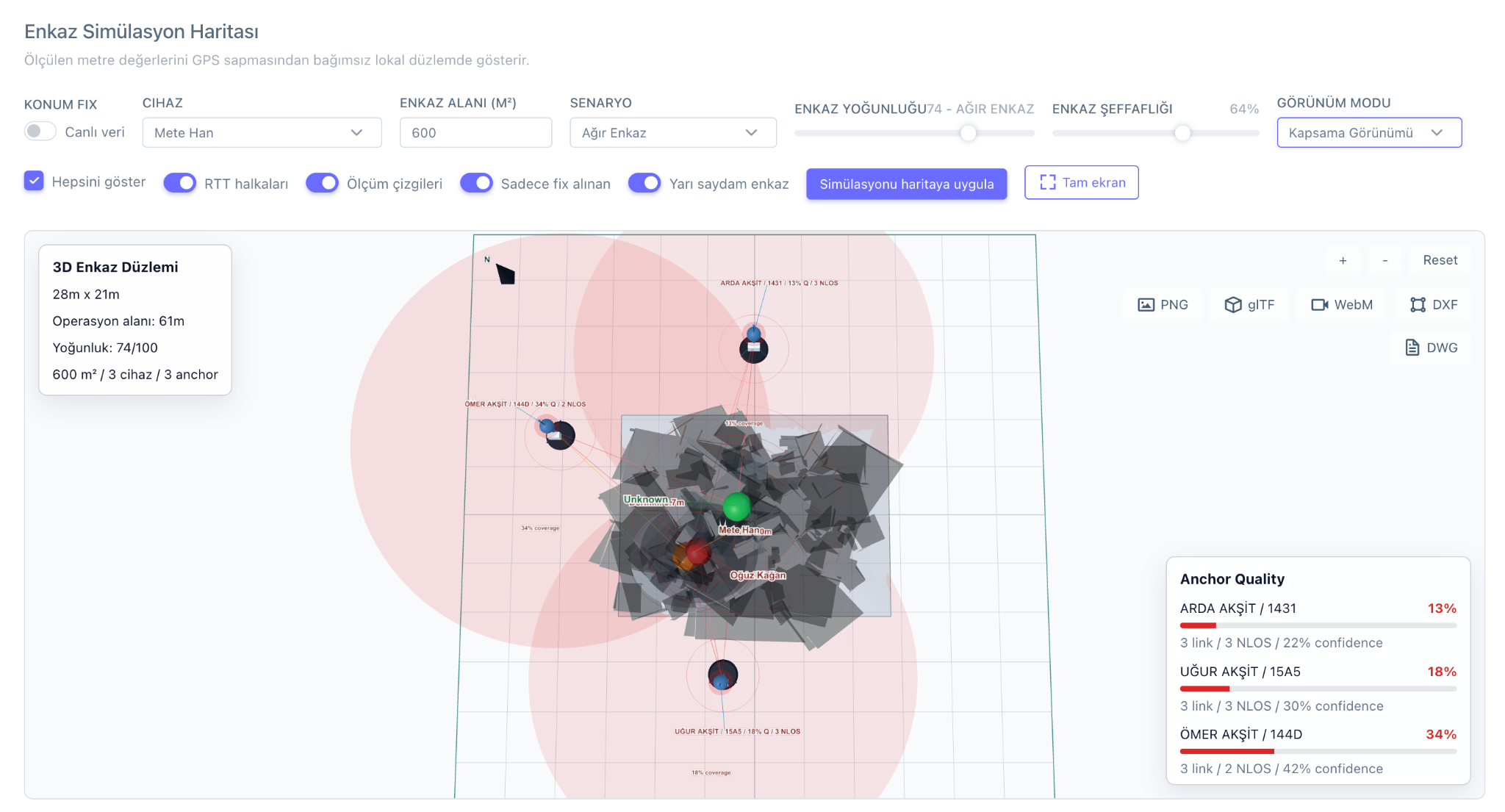
Task: Click the Anchor Quality heading
Action: (x=1232, y=579)
